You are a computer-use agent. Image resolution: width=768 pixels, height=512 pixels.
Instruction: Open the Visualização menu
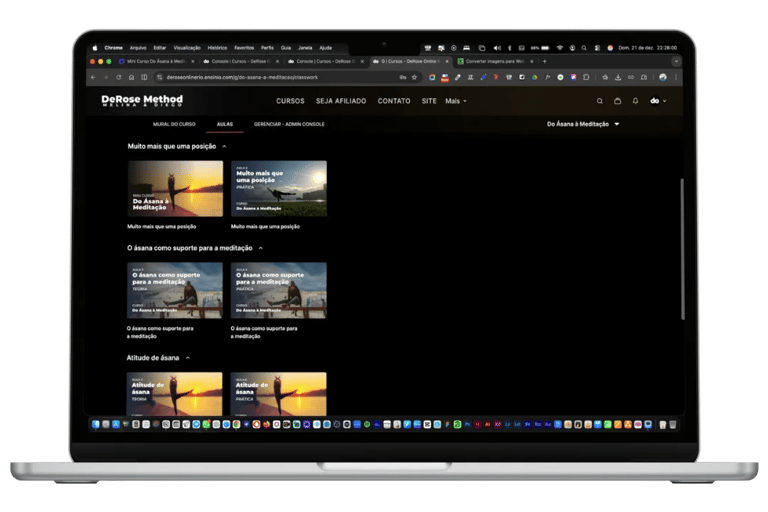click(187, 48)
